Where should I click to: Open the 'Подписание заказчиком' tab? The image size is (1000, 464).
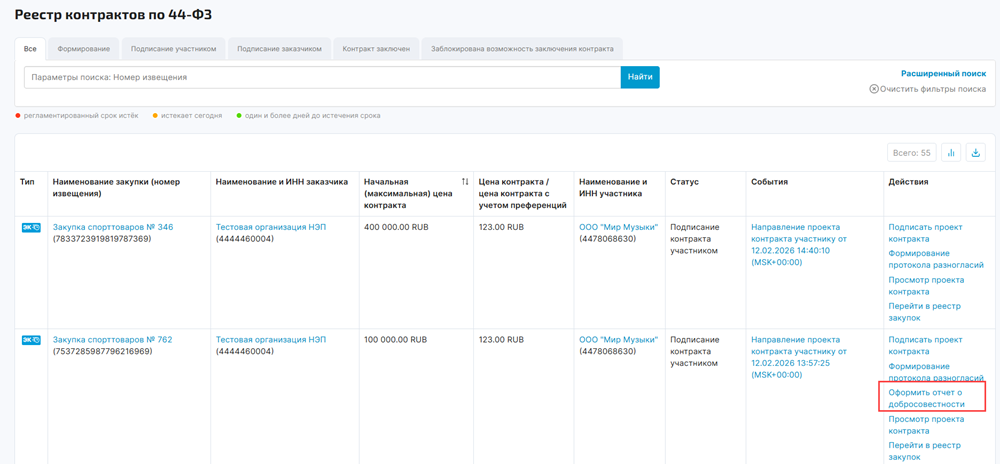click(x=280, y=48)
